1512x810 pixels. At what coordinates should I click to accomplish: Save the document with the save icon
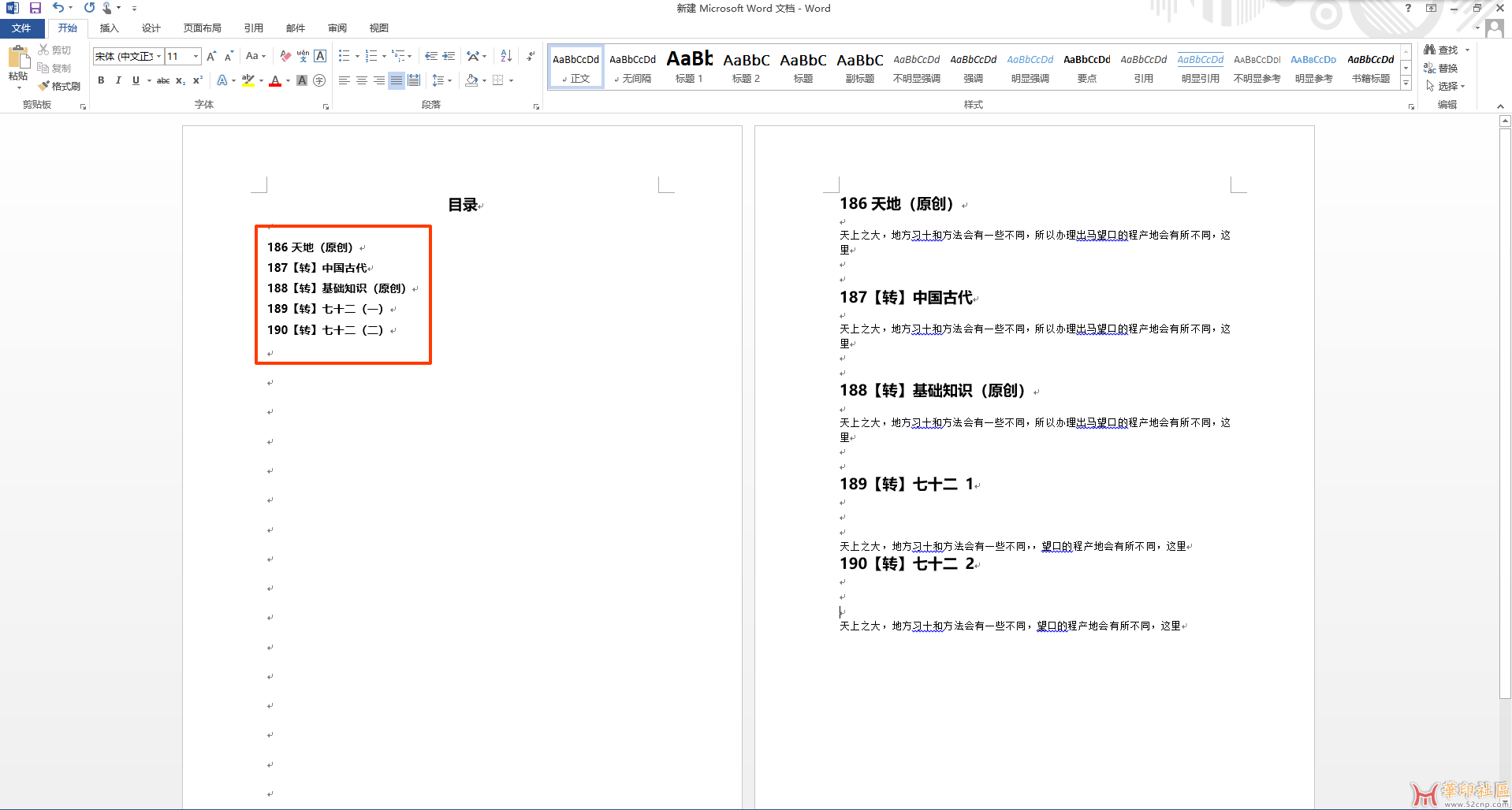click(35, 8)
